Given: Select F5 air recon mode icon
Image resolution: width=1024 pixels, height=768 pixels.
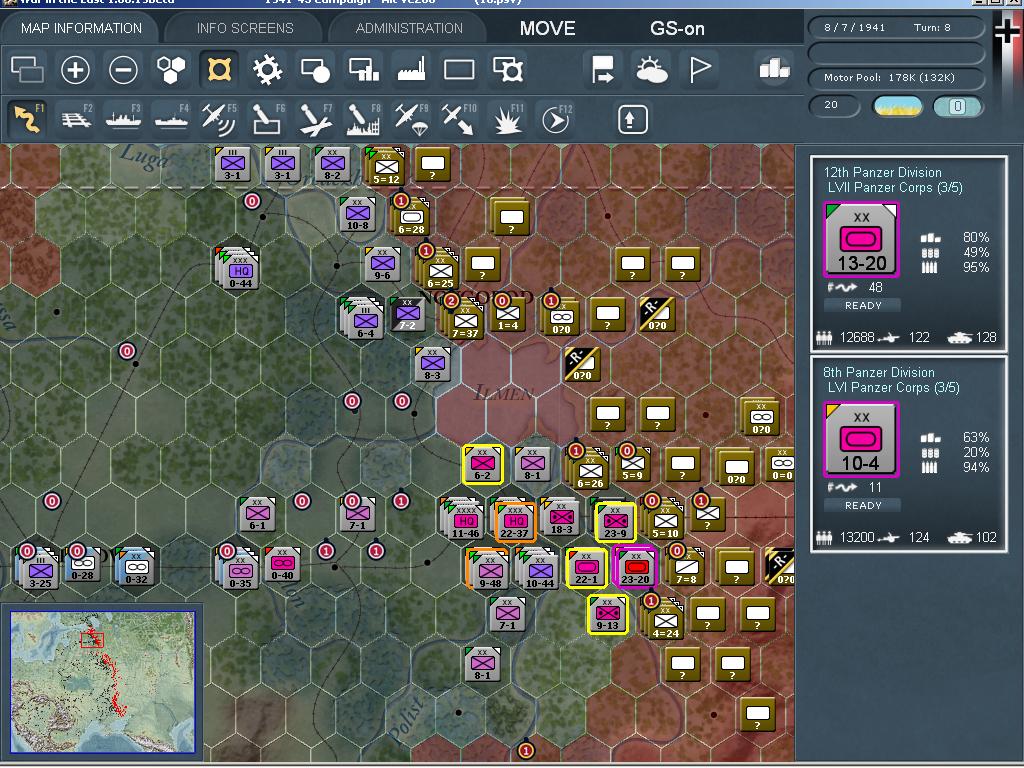Looking at the screenshot, I should (x=219, y=119).
